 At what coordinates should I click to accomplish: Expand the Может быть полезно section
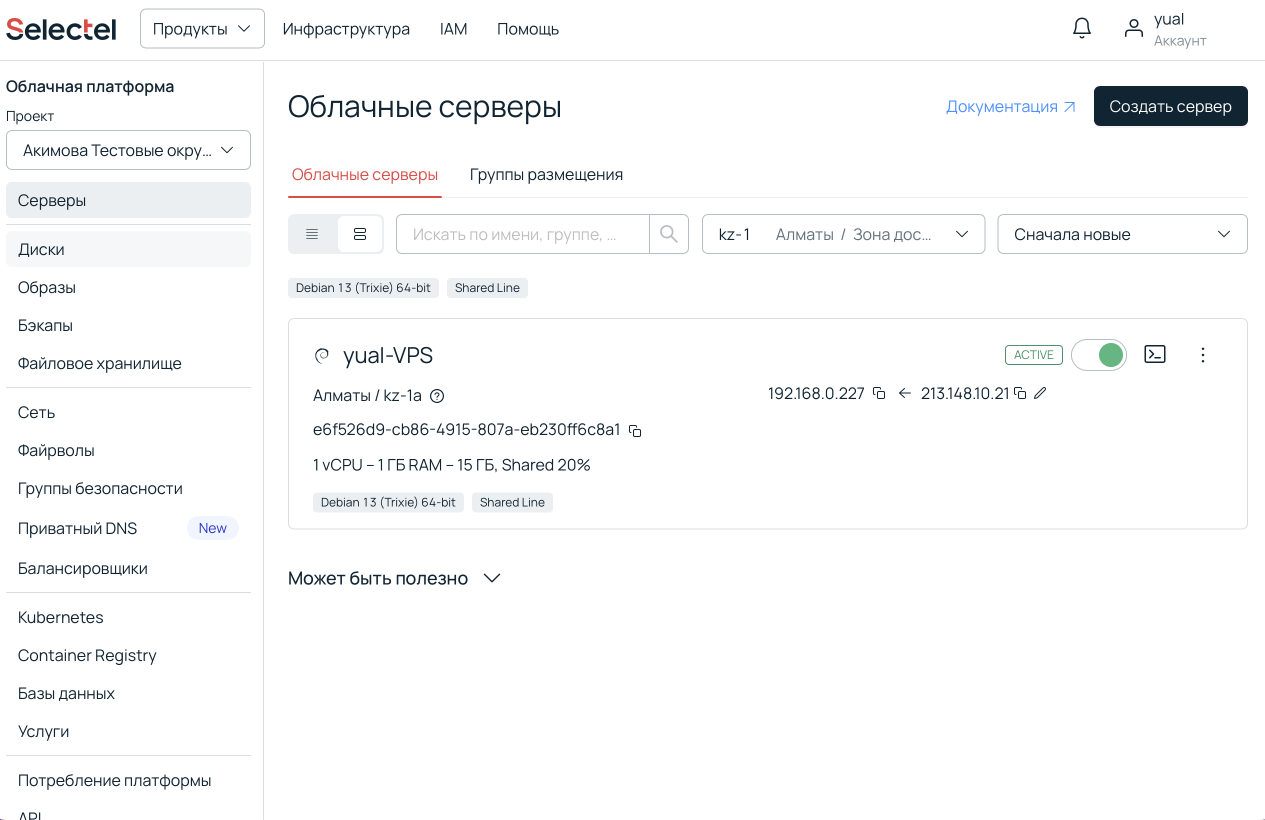(394, 578)
